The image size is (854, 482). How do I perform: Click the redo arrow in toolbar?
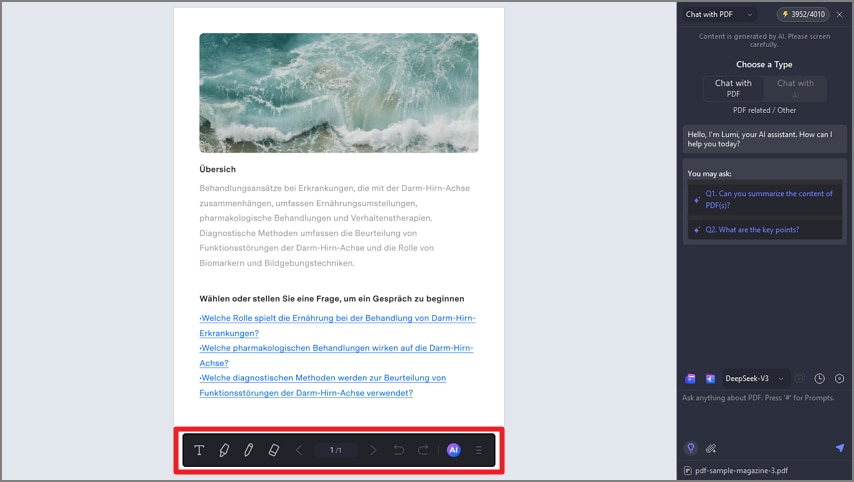click(423, 450)
